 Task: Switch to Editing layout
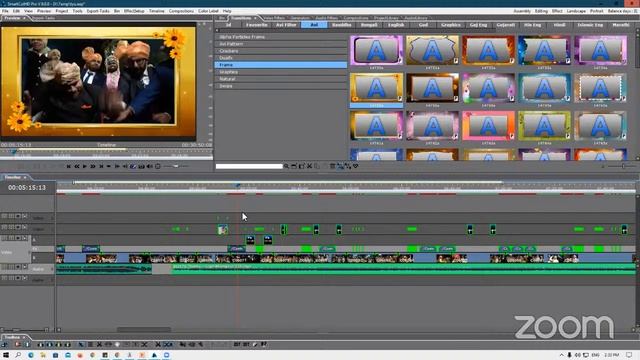pos(541,11)
